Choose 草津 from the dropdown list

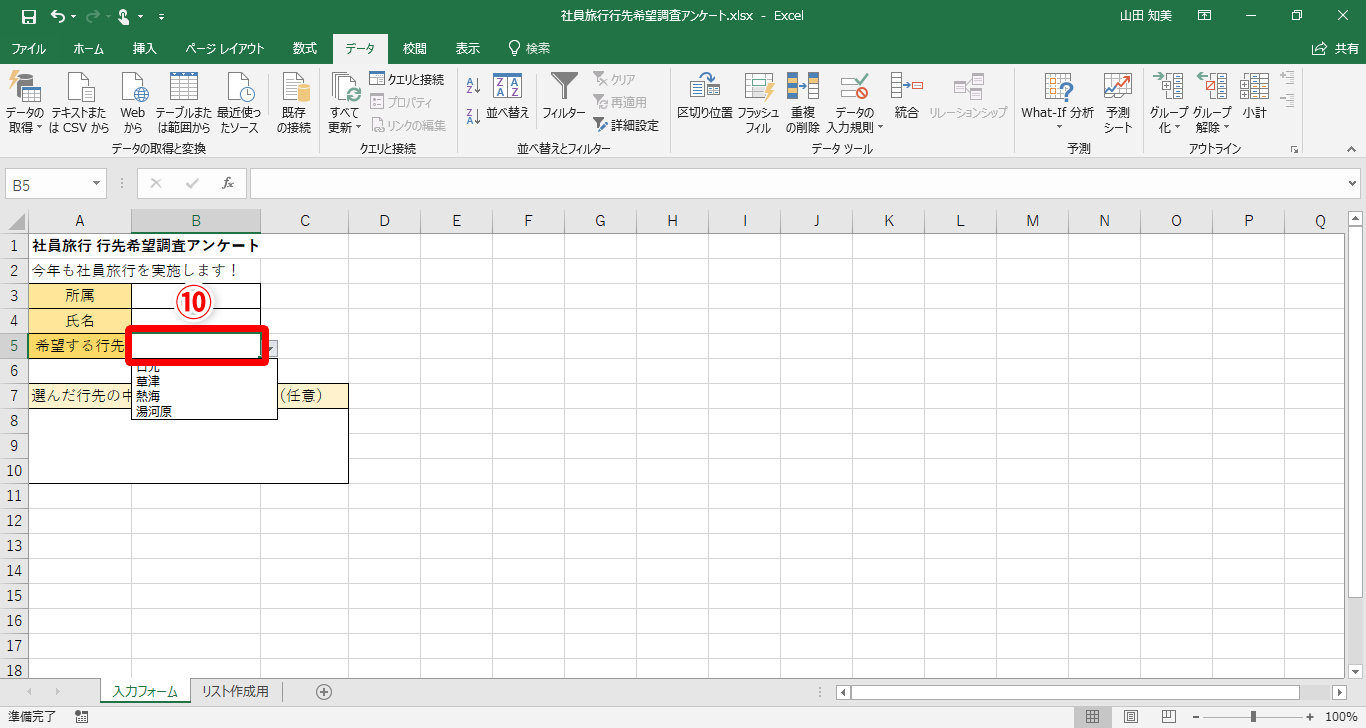148,382
